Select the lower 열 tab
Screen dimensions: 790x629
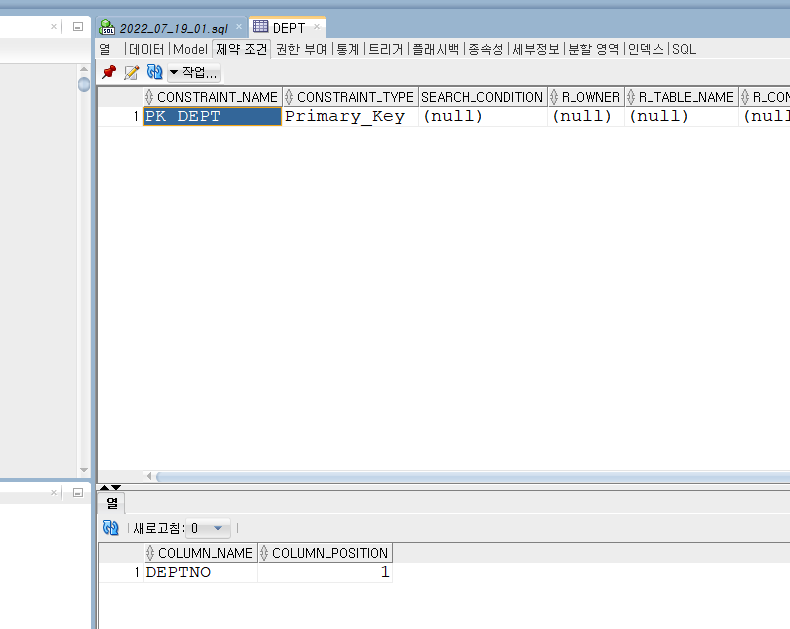pyautogui.click(x=111, y=503)
